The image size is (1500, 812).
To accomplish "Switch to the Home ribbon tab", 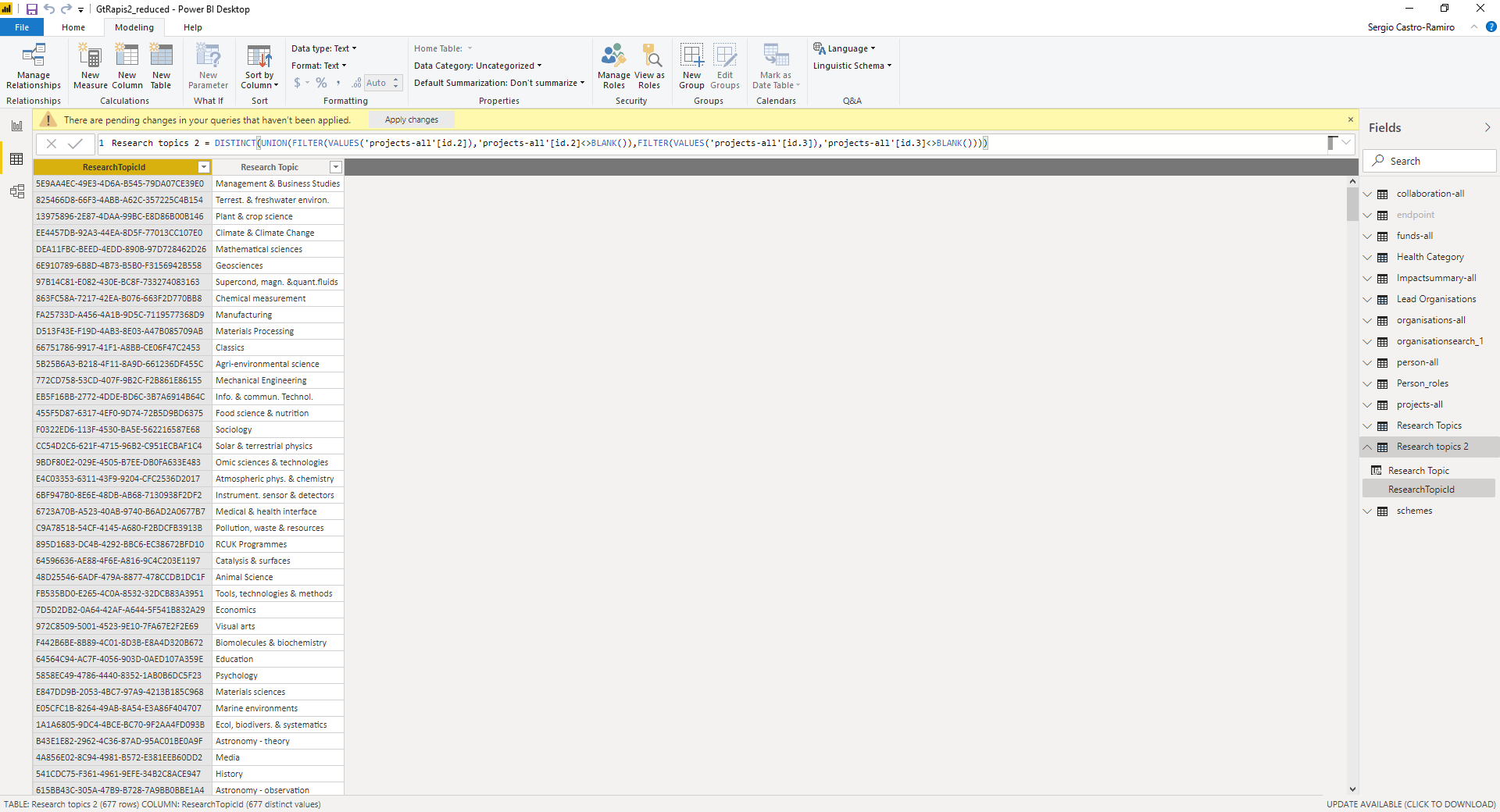I will click(x=73, y=27).
